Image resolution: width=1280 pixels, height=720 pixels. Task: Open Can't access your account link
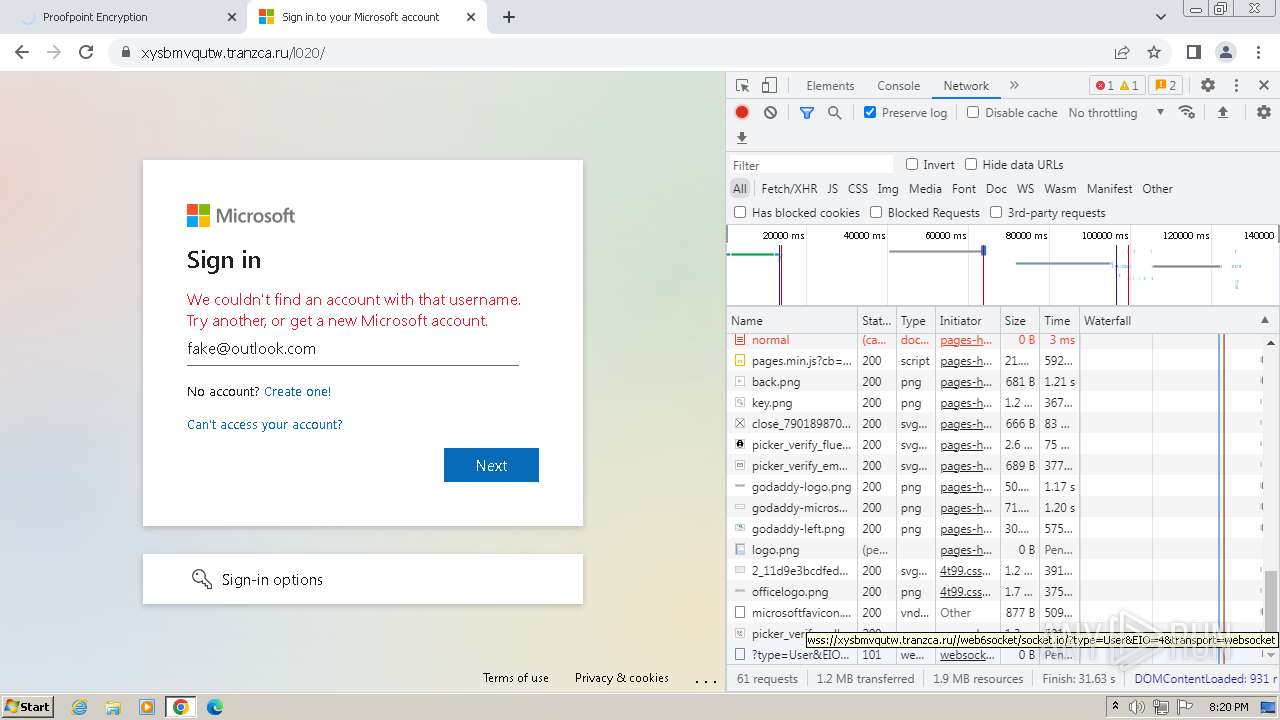coord(265,424)
